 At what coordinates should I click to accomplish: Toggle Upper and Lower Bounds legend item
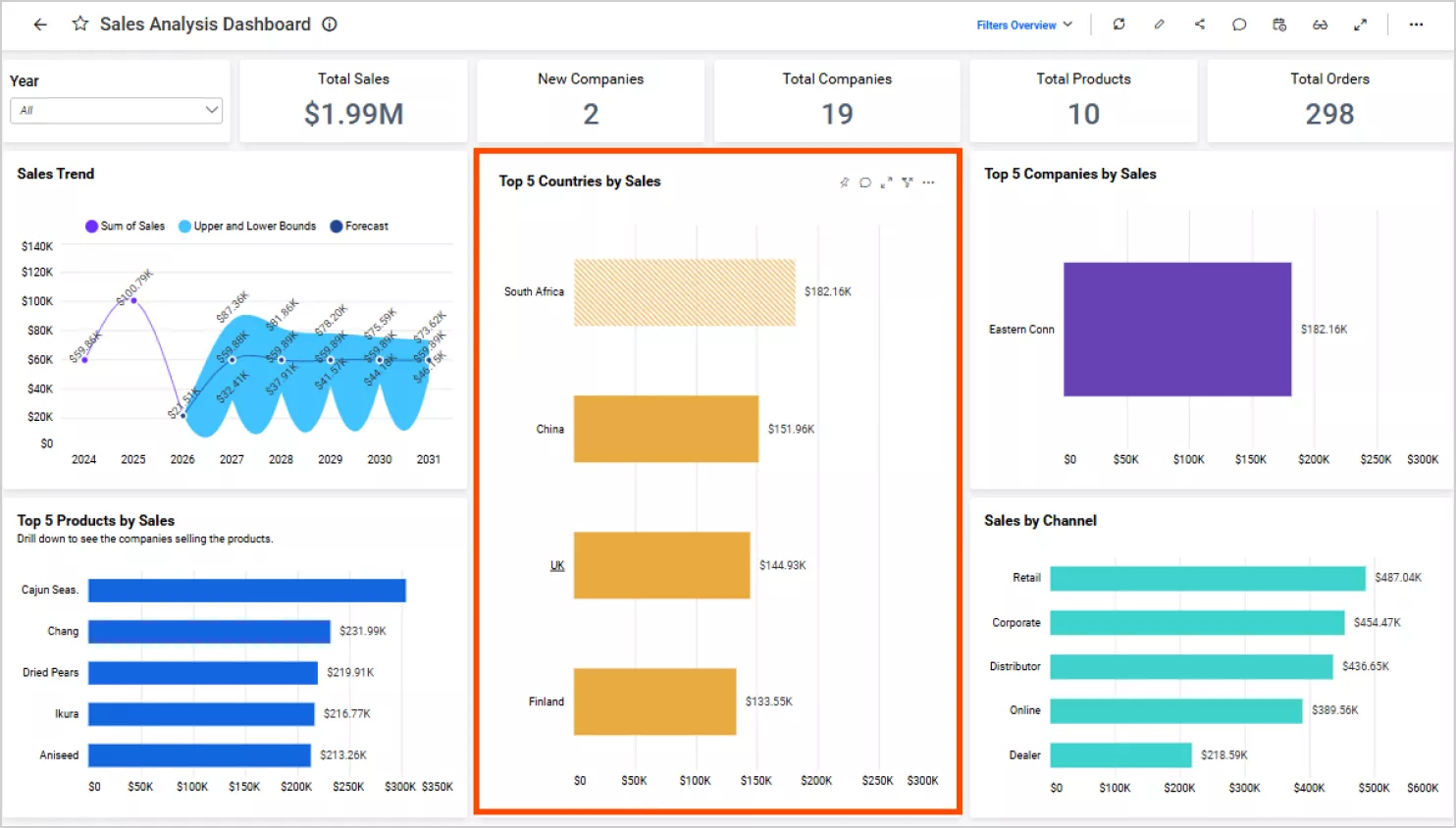pos(247,226)
